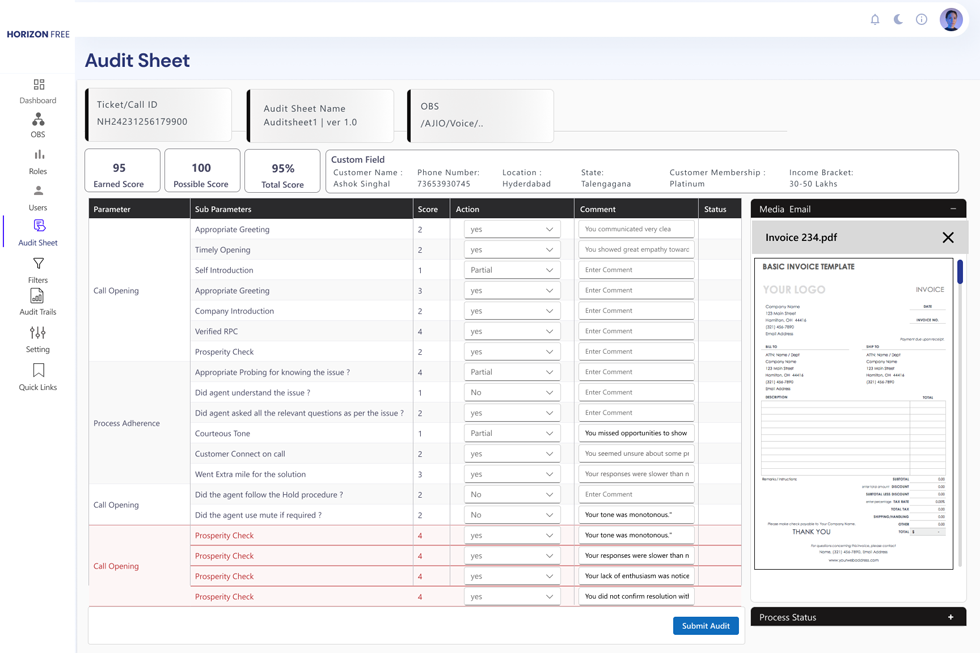
Task: Open action dropdown for Self Introduction
Action: tap(511, 270)
